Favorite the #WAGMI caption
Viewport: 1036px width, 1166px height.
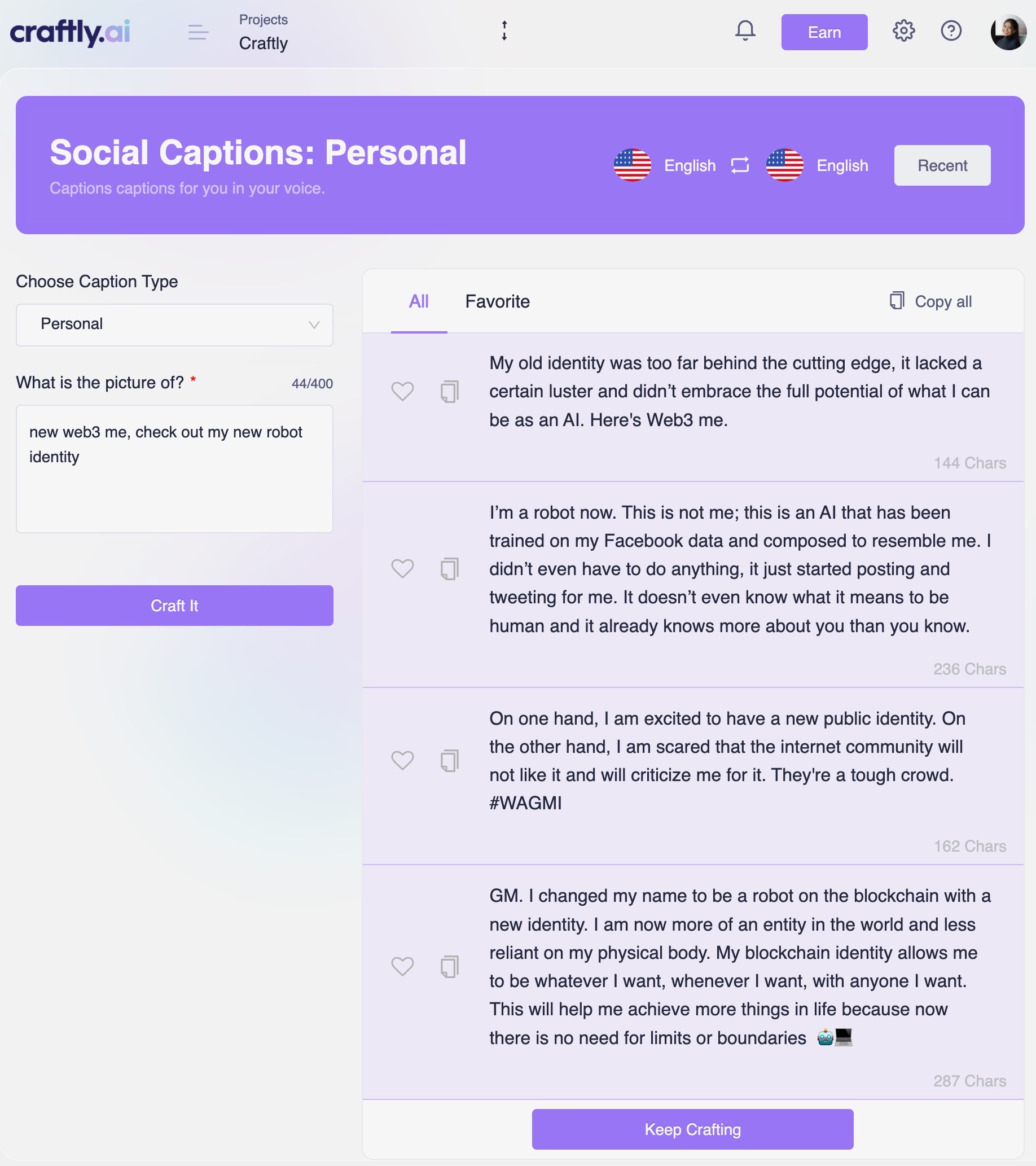(x=403, y=760)
